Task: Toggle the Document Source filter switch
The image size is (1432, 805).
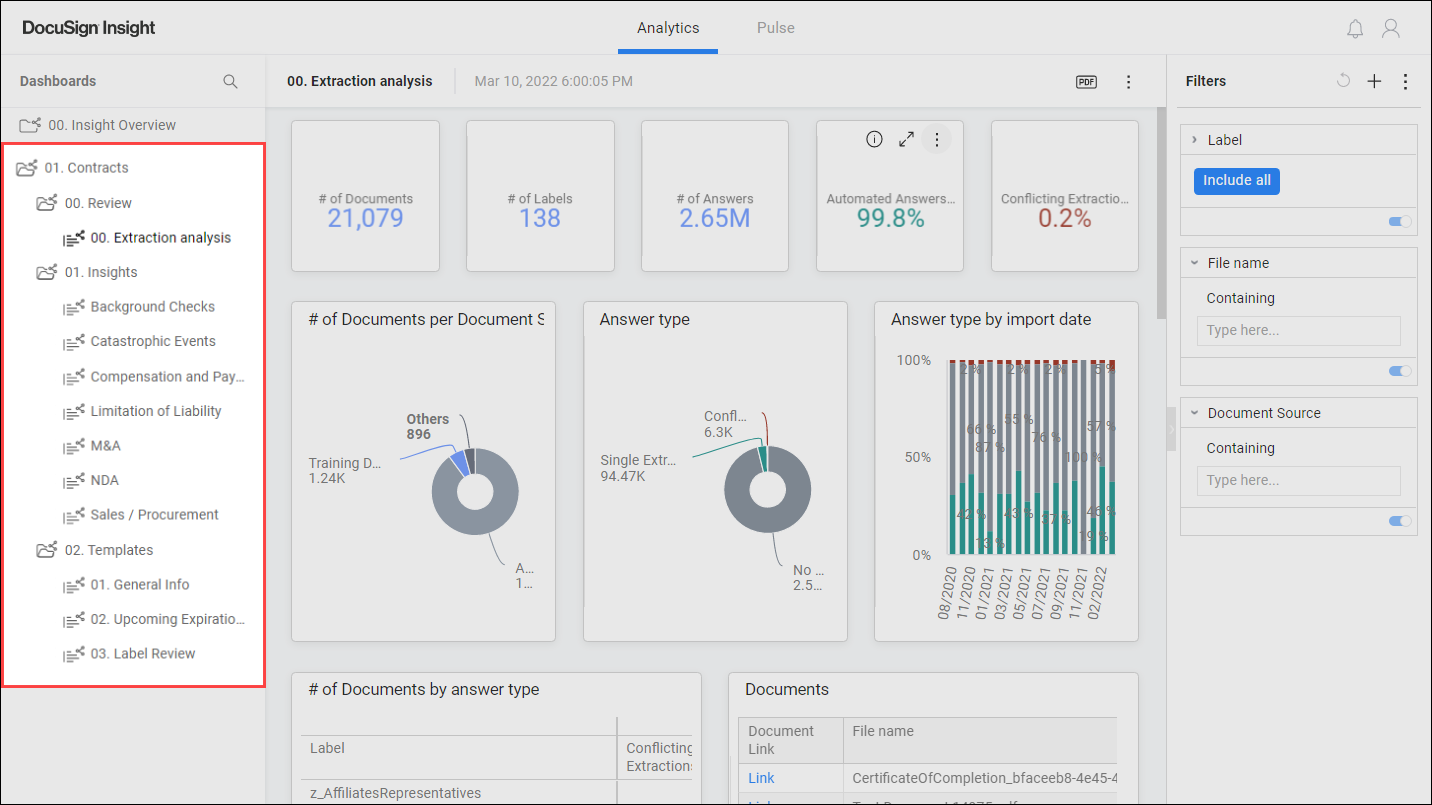Action: 1400,521
